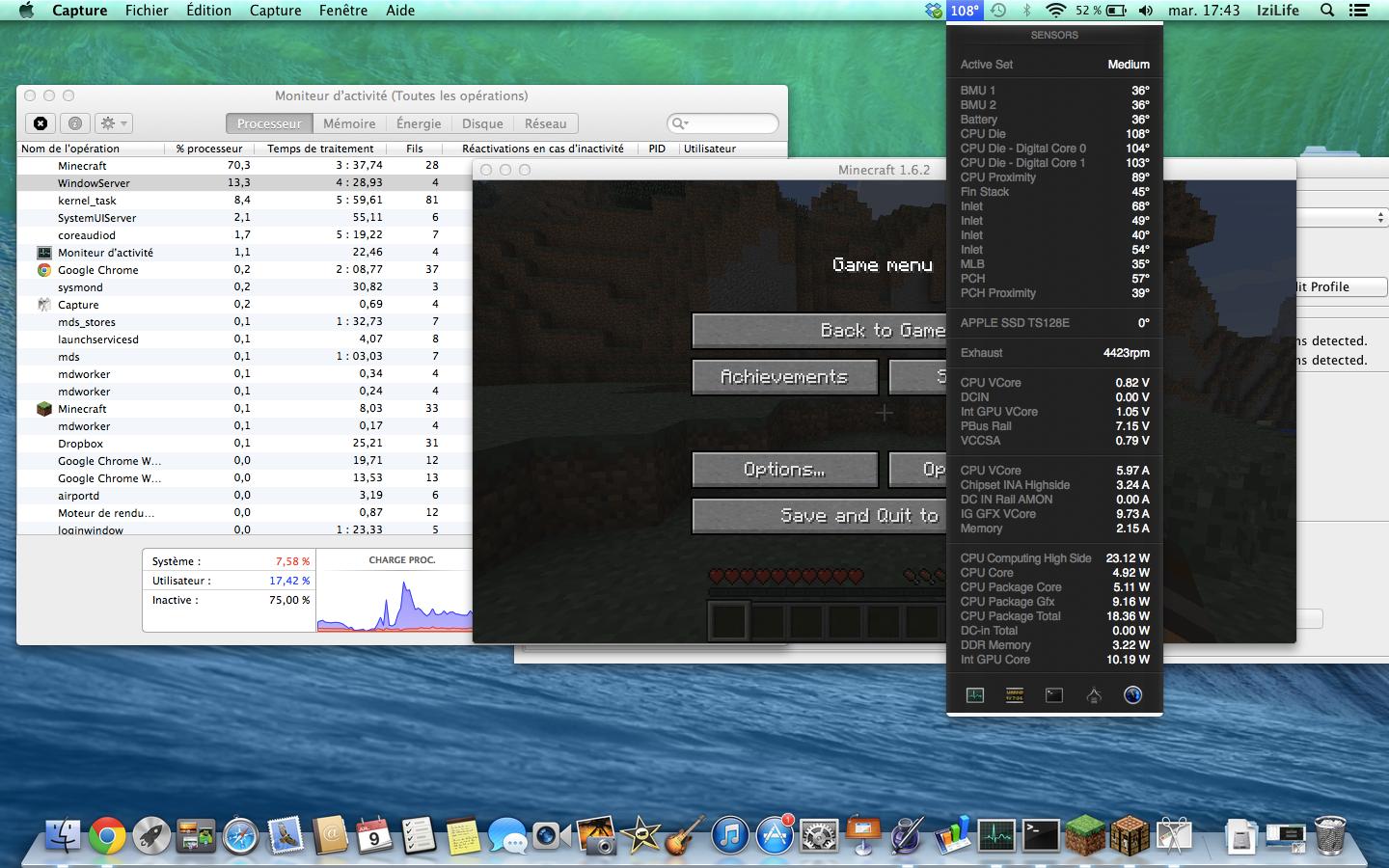Screen dimensions: 1389x868
Task: Open the process info inspector button
Action: tap(75, 123)
